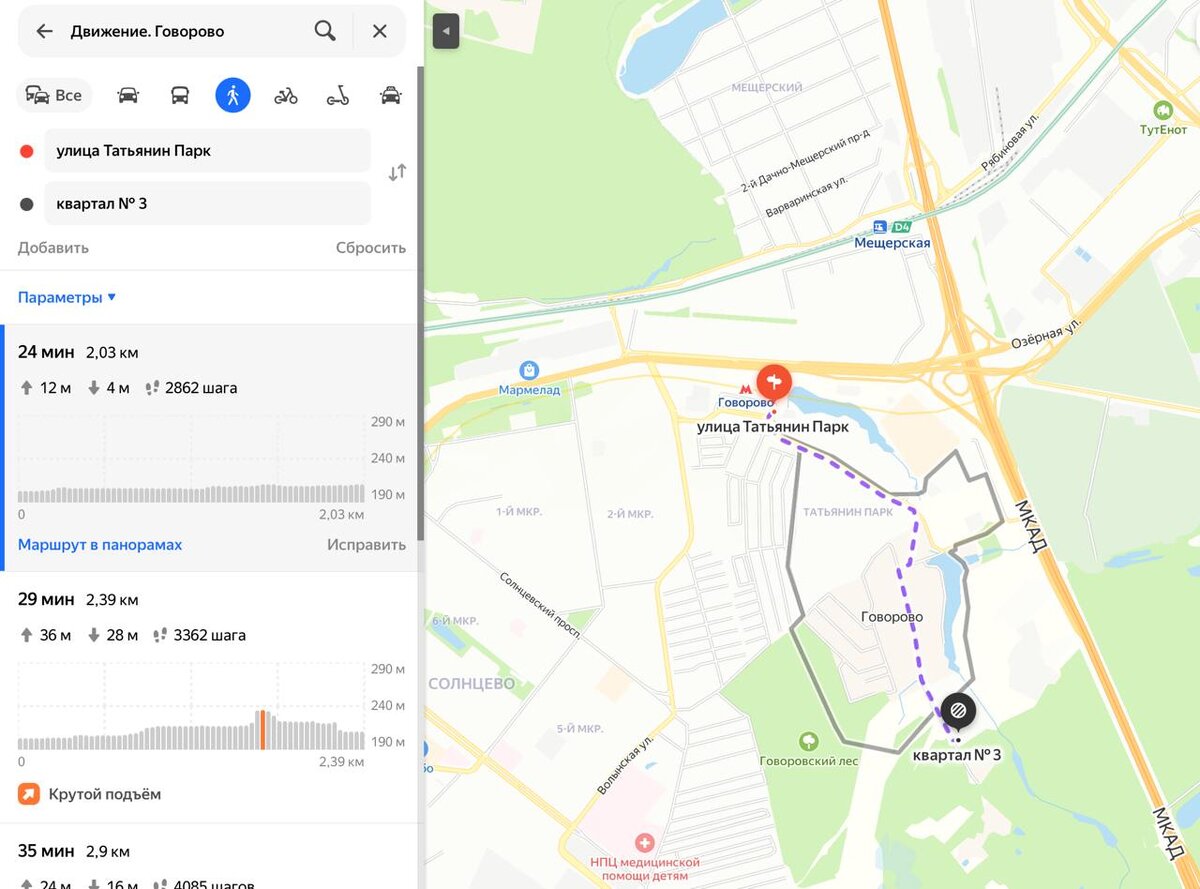Select the pedestrian walking mode
The width and height of the screenshot is (1200, 889).
[233, 95]
